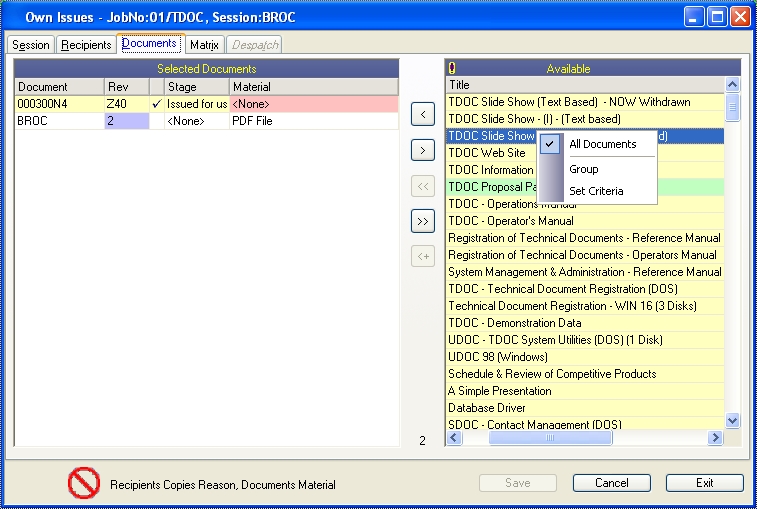Click the Rev column header
Screen dimensions: 757x509
coord(126,87)
